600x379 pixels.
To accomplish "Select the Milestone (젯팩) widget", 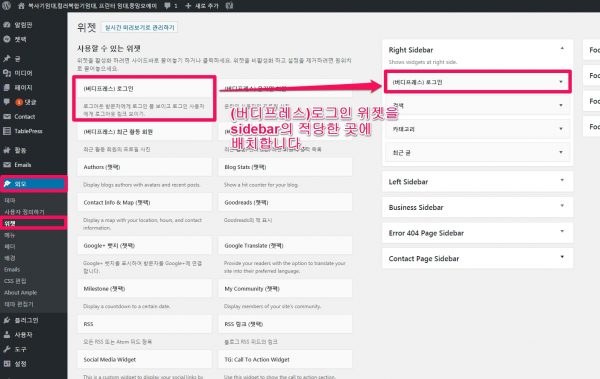I will point(144,289).
